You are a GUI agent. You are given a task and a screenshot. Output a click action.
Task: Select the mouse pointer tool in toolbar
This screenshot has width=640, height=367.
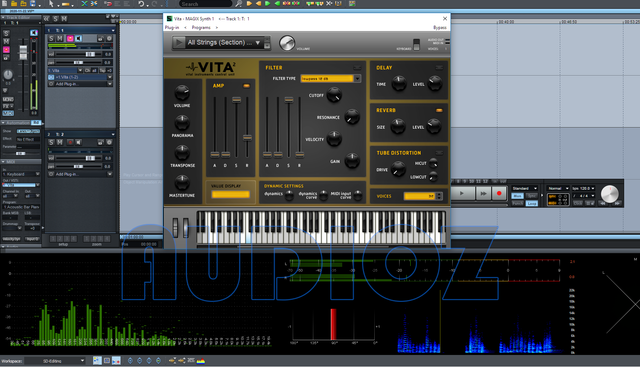(51, 3)
